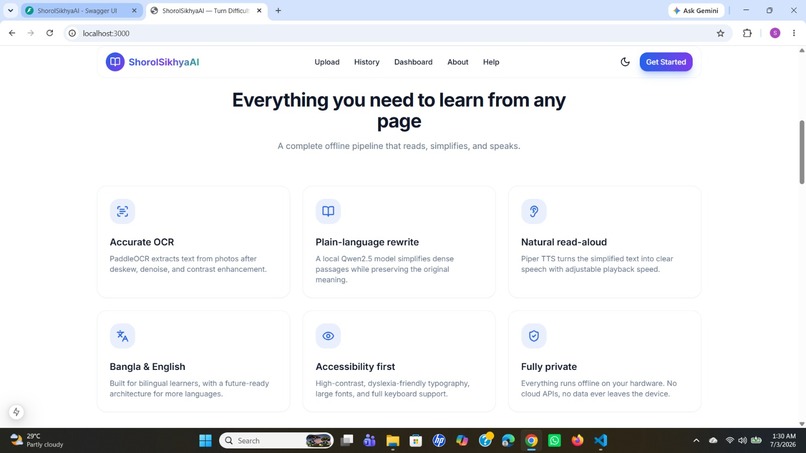Toggle dark mode moon icon
806x453 pixels.
pos(625,62)
